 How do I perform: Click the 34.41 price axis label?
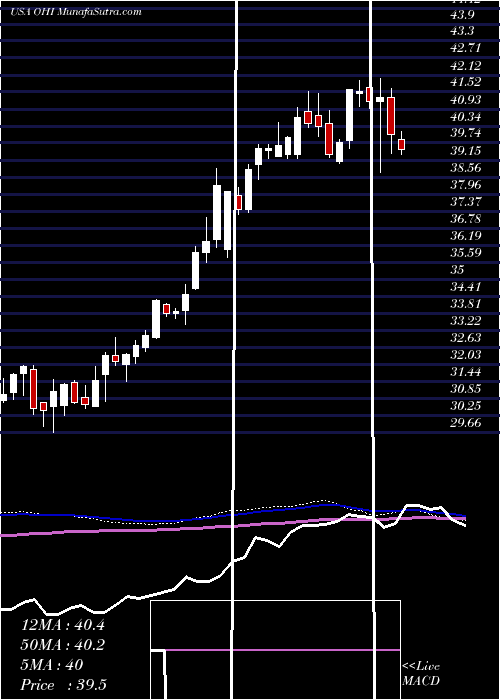[467, 287]
